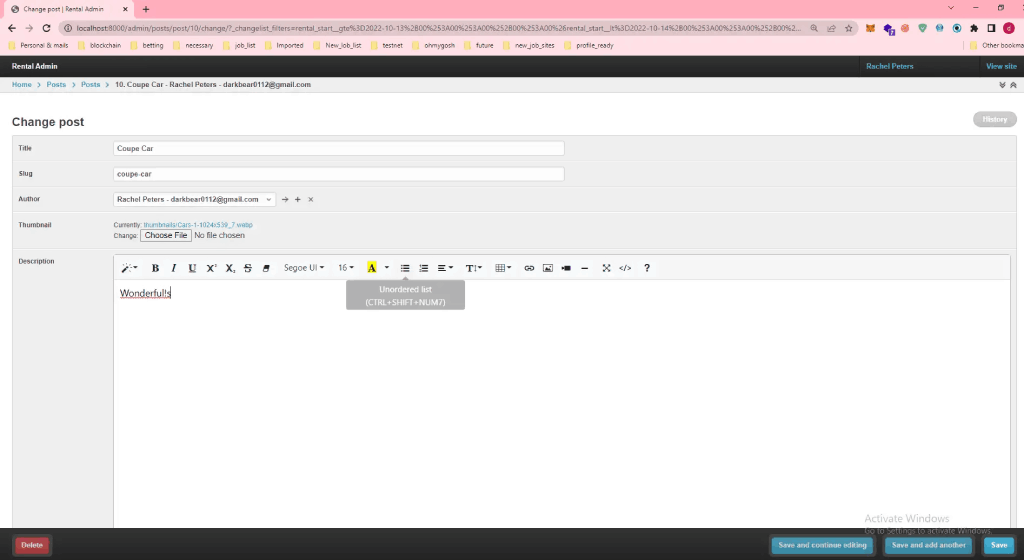Bookmark this page with star icon

[848, 28]
